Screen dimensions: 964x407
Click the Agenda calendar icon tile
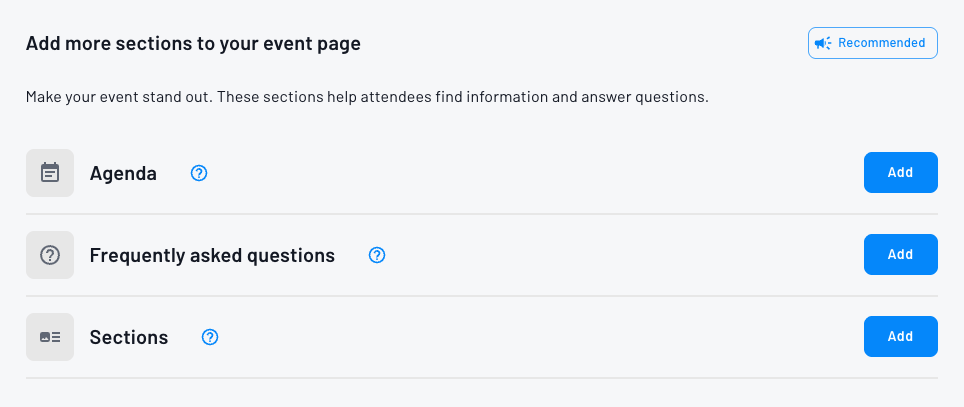[x=50, y=173]
